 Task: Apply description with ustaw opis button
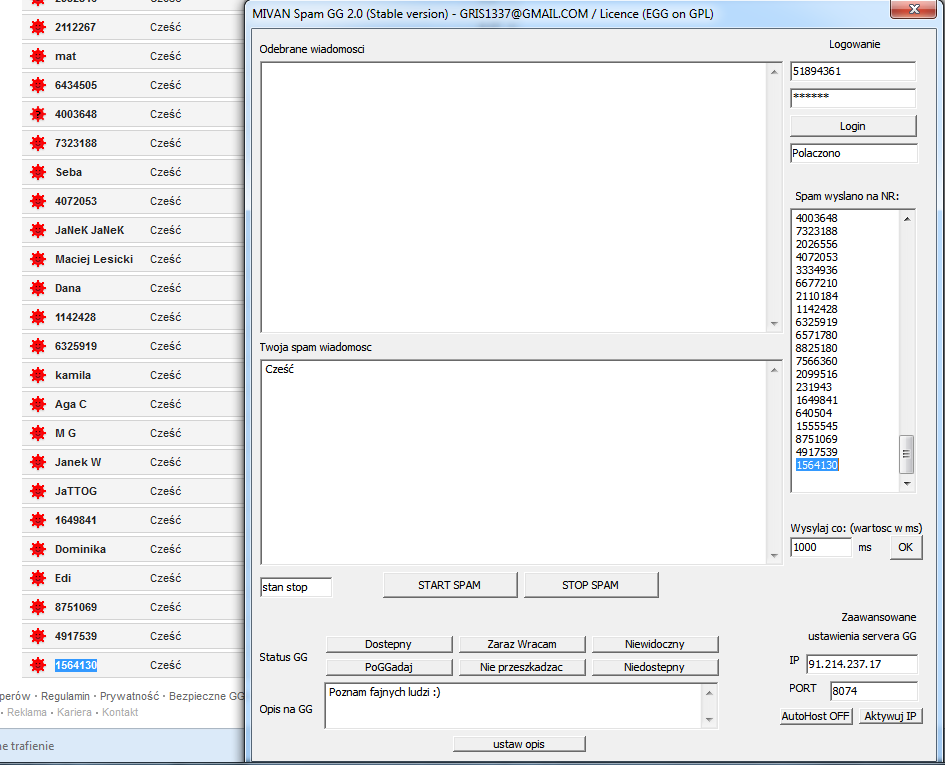pos(519,744)
